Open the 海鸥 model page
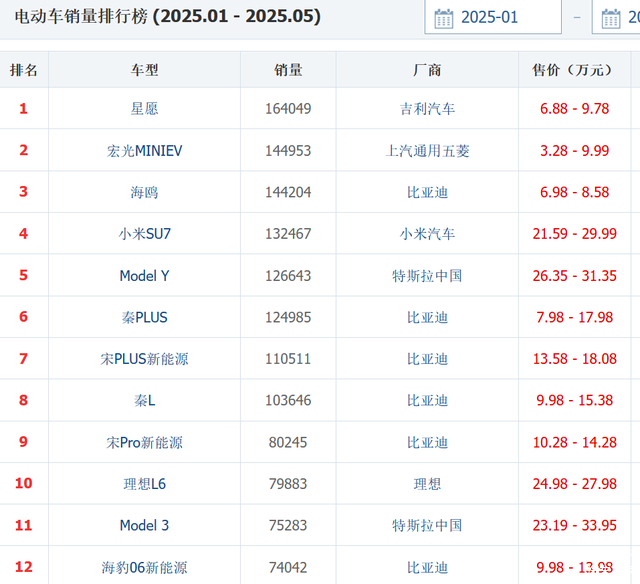 click(144, 192)
